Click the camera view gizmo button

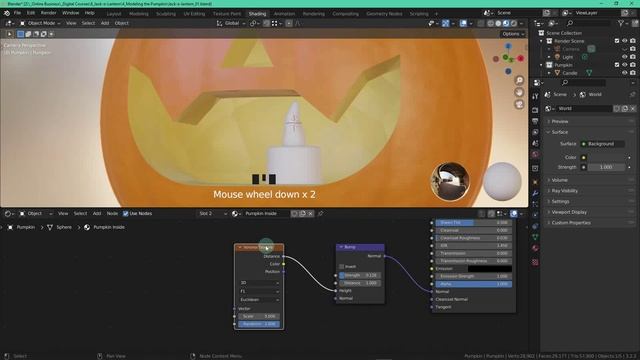[519, 104]
